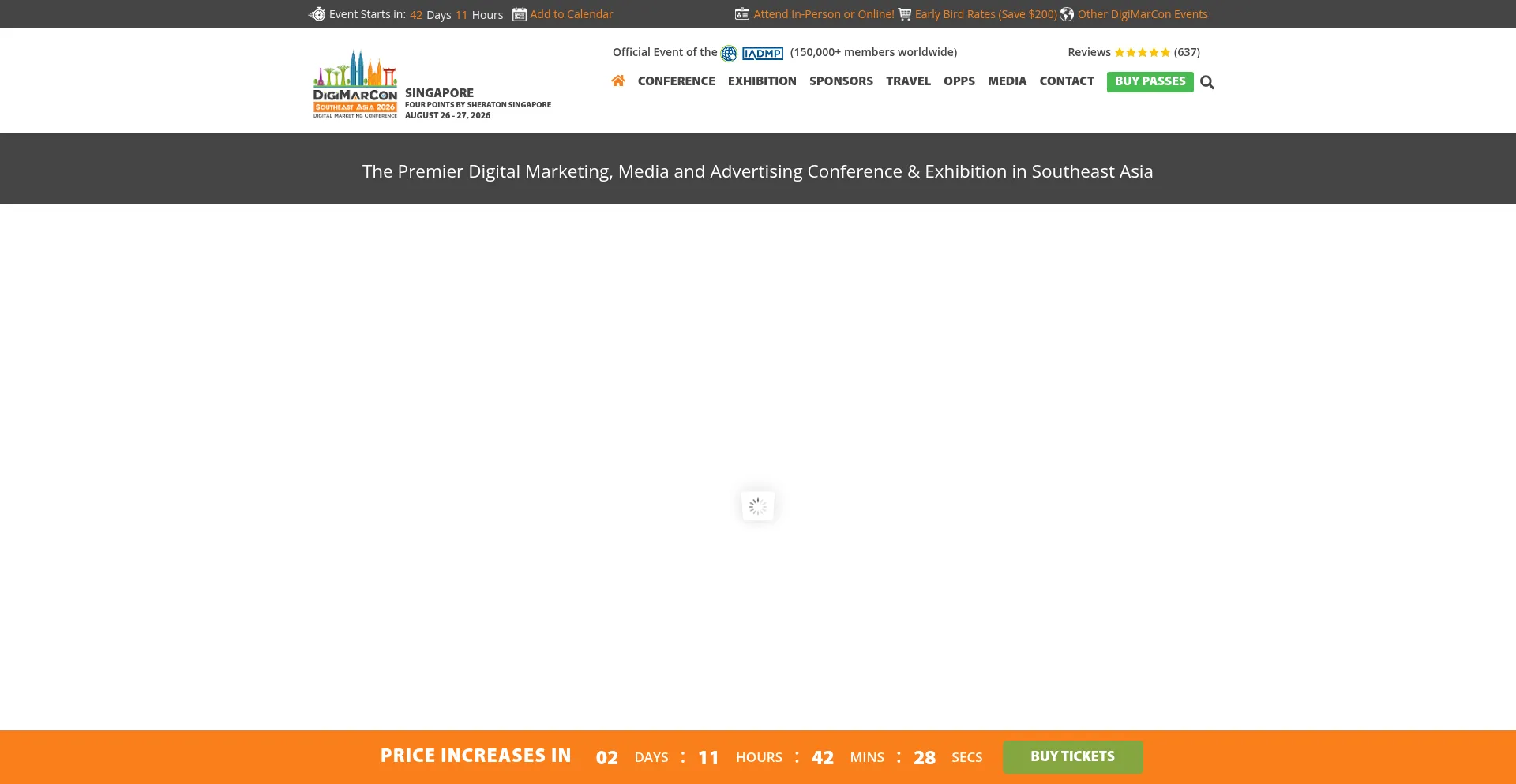Image resolution: width=1516 pixels, height=784 pixels.
Task: Follow the Add to Calendar link
Action: point(572,14)
